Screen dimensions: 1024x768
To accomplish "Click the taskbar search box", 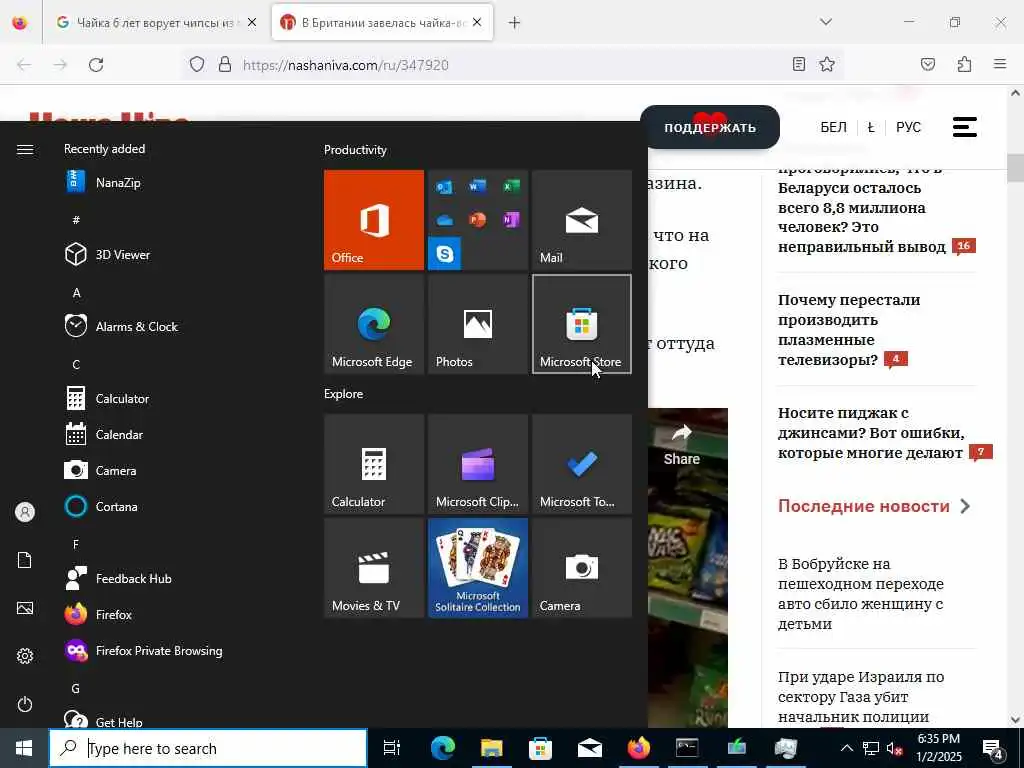I will click(x=208, y=748).
